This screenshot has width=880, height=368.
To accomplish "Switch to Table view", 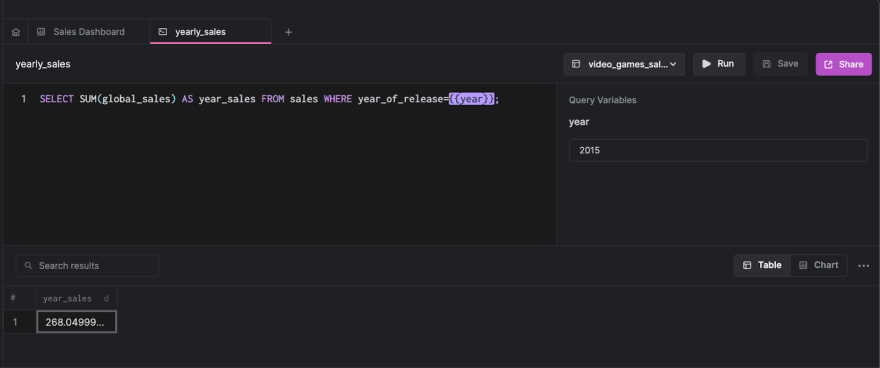I will pyautogui.click(x=762, y=265).
